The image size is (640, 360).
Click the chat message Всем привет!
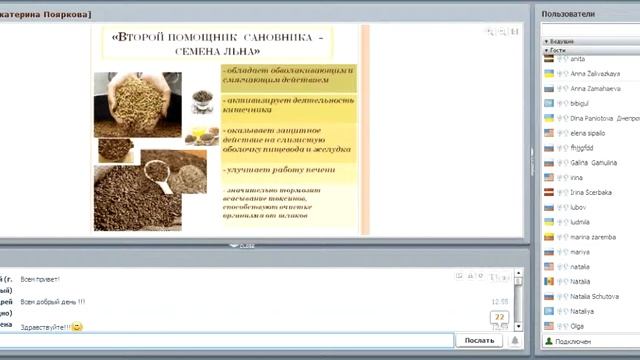pos(40,279)
